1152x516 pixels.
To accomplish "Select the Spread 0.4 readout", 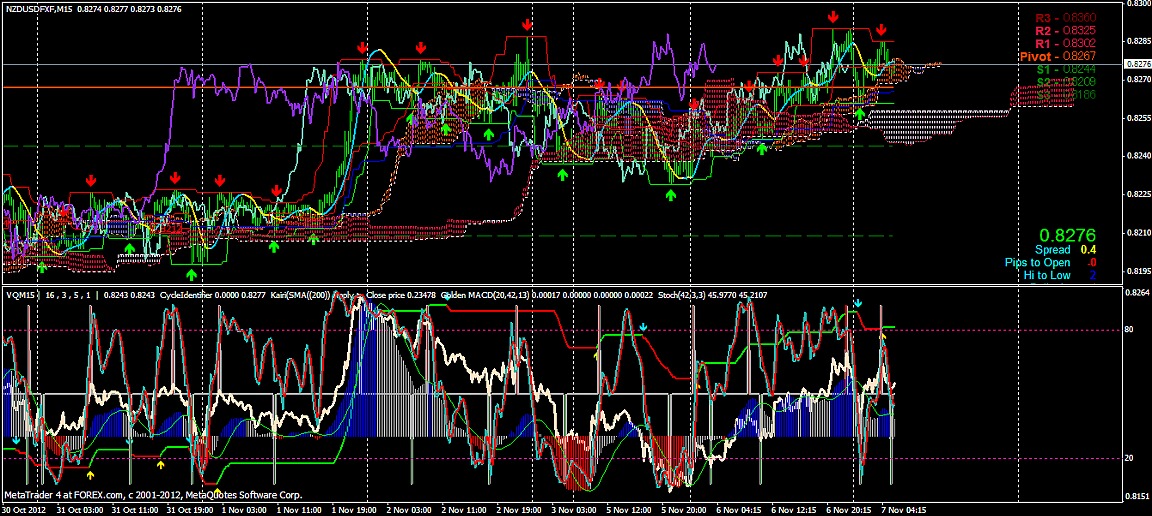I will [1058, 249].
